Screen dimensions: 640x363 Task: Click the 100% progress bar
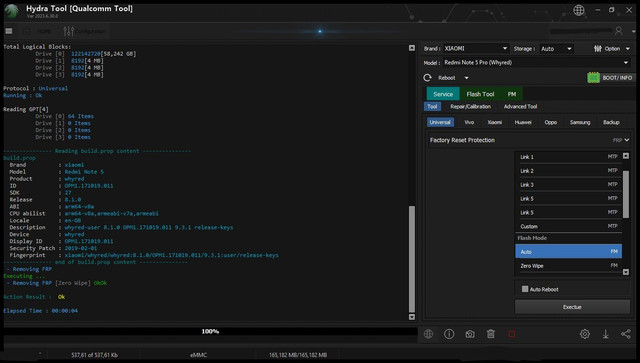(210, 332)
